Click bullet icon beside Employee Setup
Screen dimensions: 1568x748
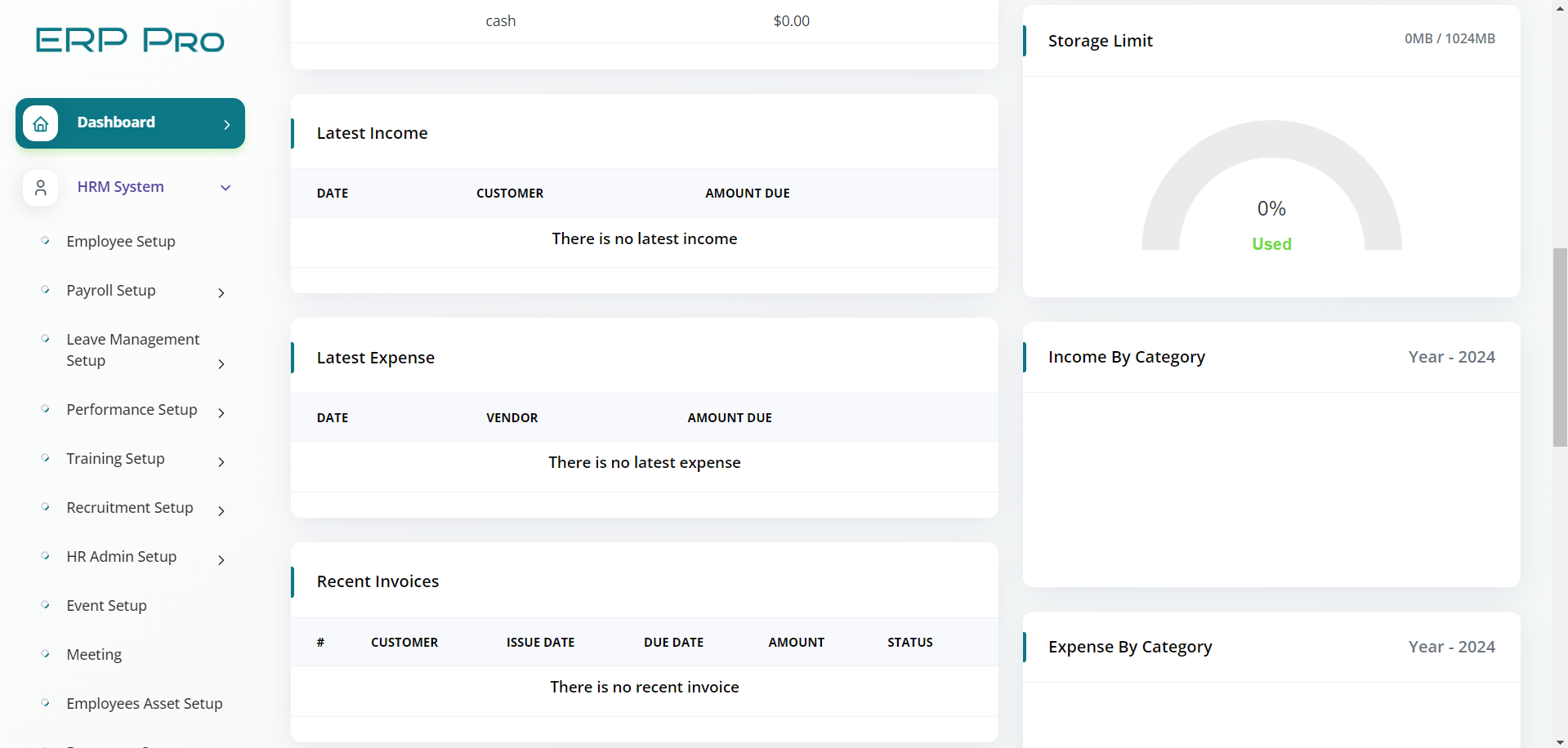46,241
